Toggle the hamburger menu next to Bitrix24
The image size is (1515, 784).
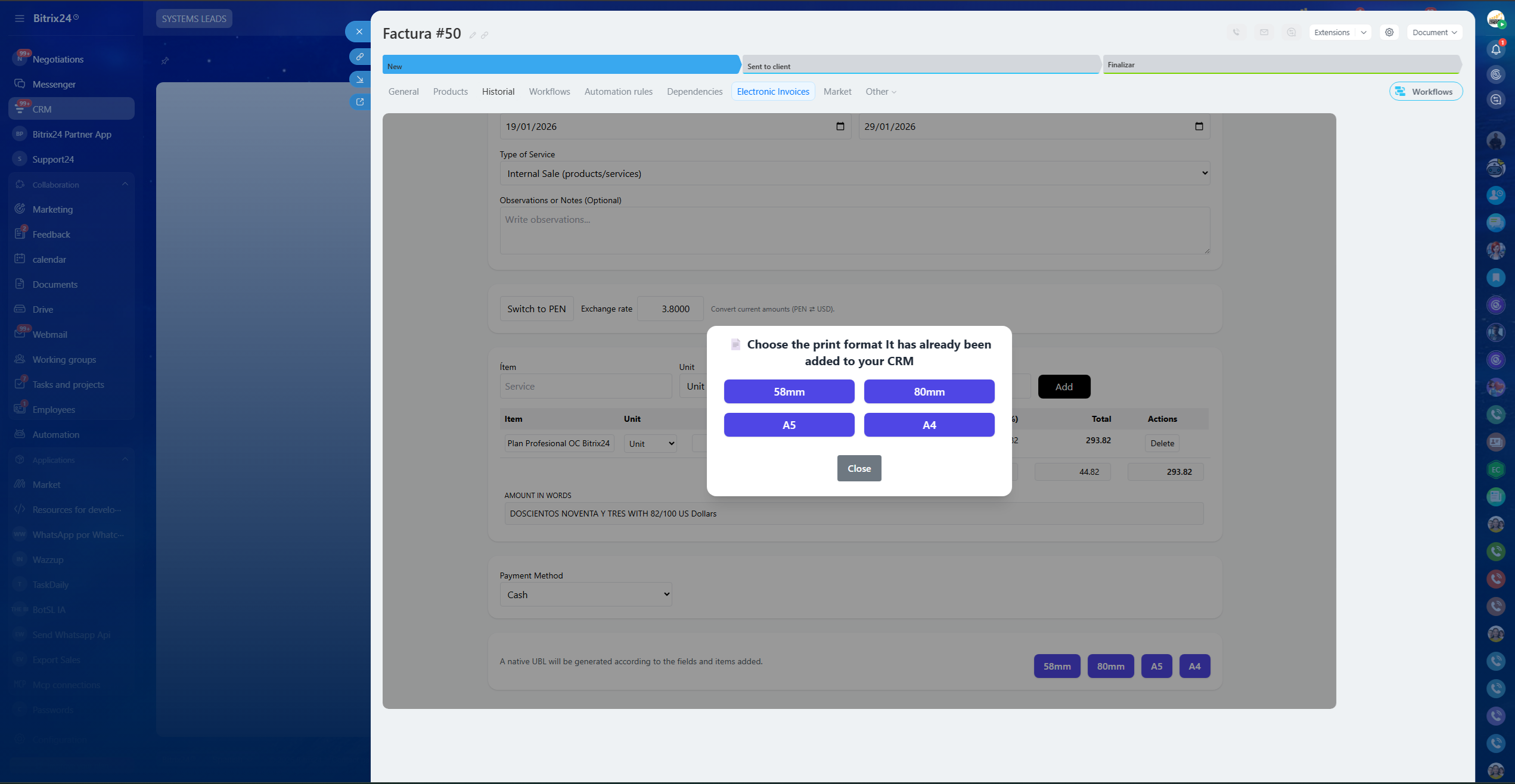click(x=20, y=18)
